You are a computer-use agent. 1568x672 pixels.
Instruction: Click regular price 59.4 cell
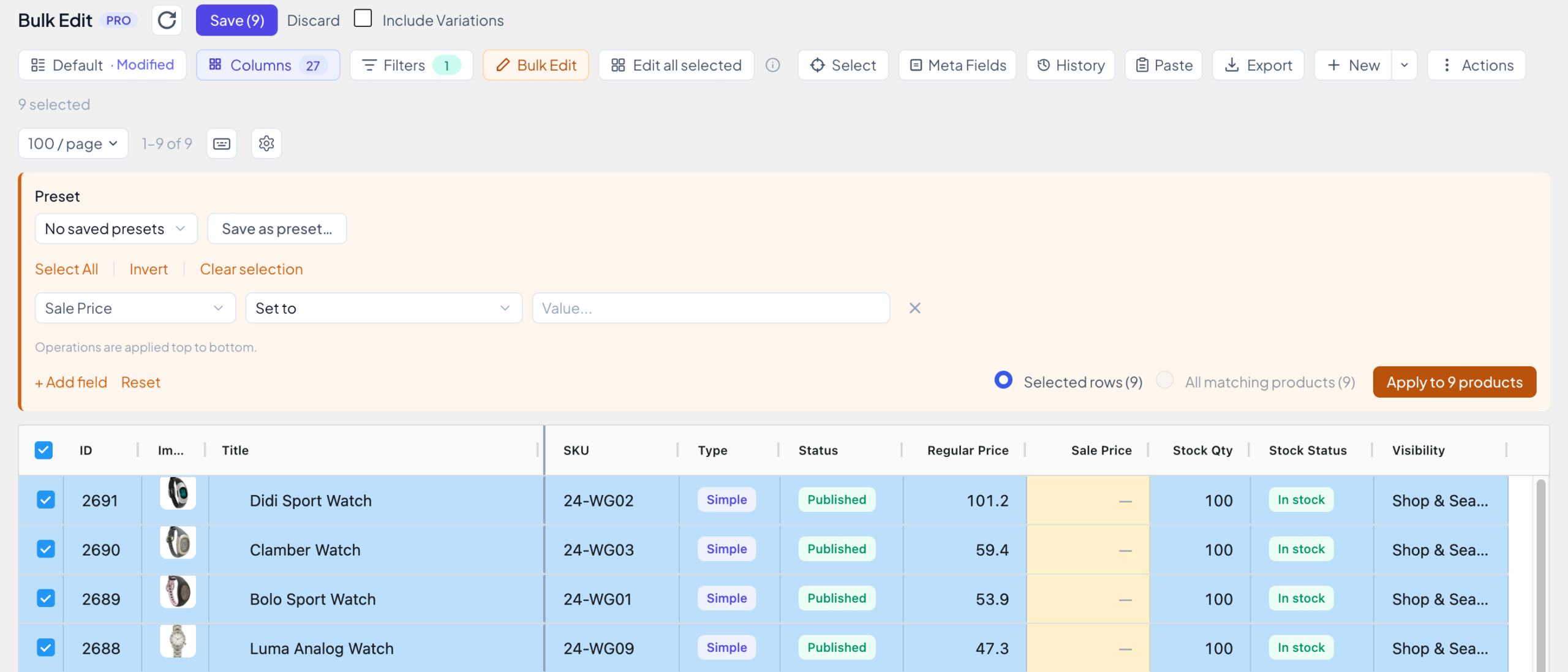[x=965, y=549]
